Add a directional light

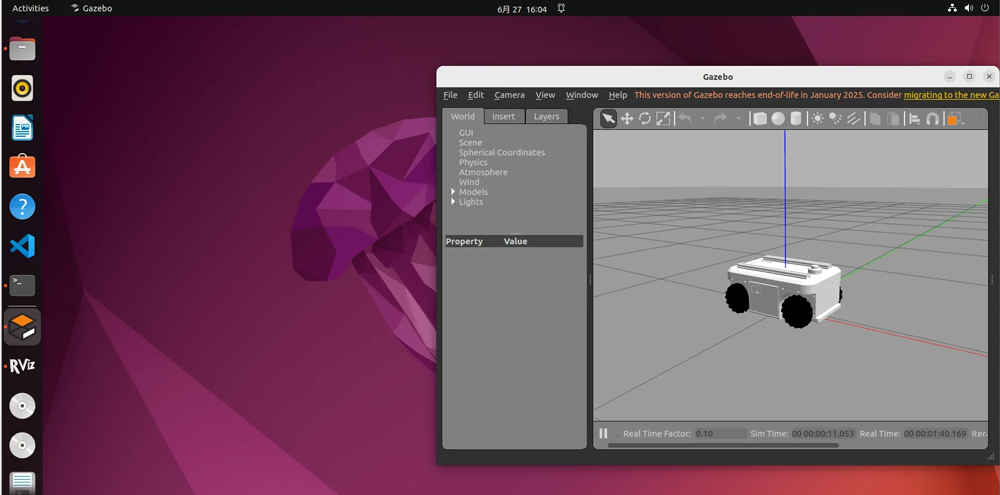[854, 119]
